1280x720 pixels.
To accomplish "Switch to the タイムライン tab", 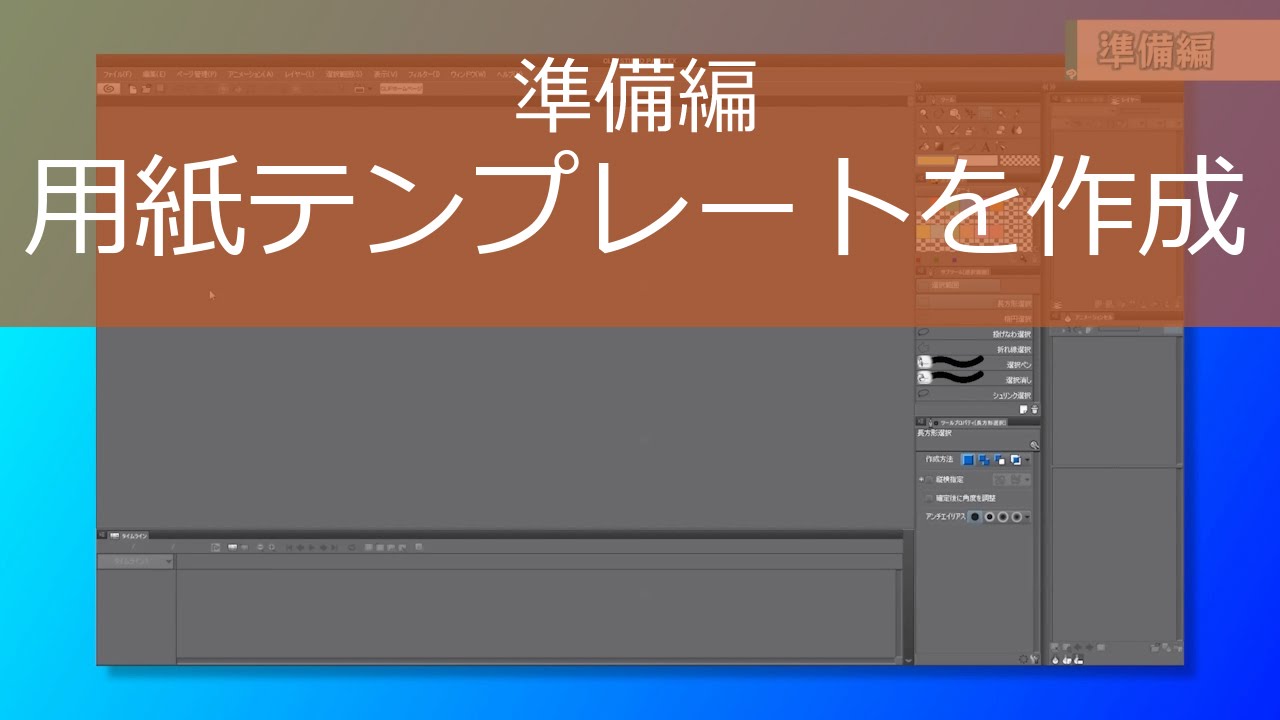I will click(129, 536).
